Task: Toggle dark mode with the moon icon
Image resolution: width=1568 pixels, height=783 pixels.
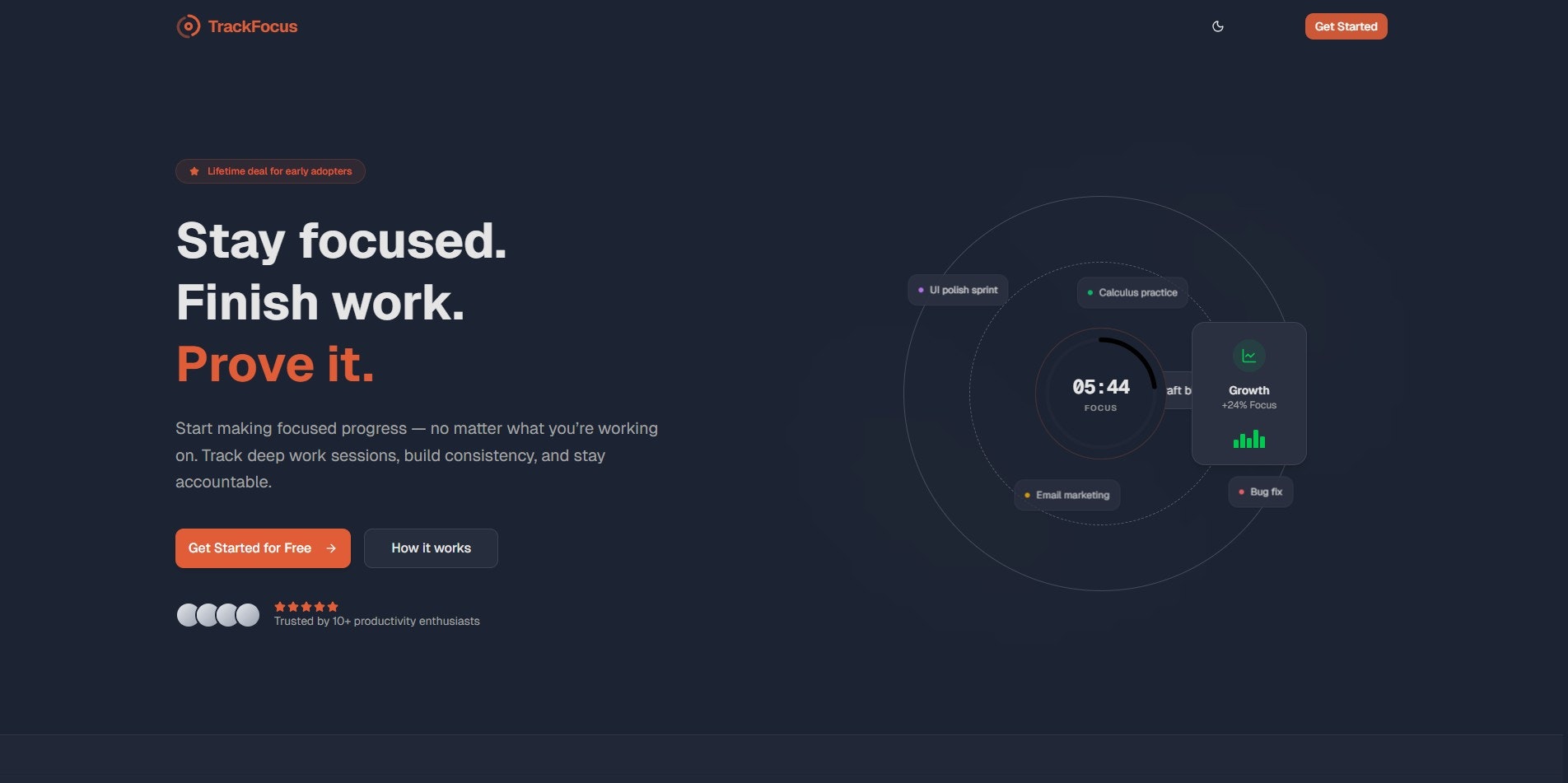Action: click(1218, 26)
